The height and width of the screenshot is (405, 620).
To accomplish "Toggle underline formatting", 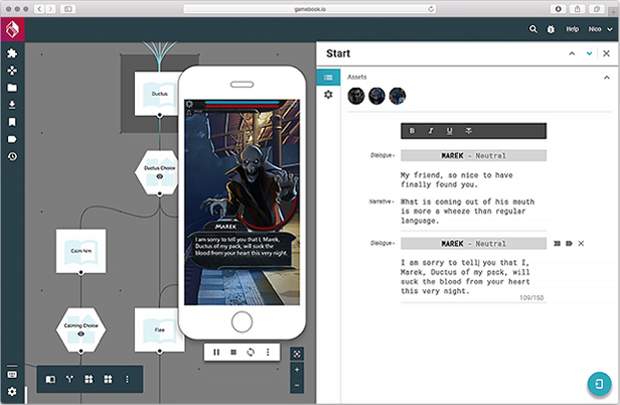I will [x=450, y=131].
